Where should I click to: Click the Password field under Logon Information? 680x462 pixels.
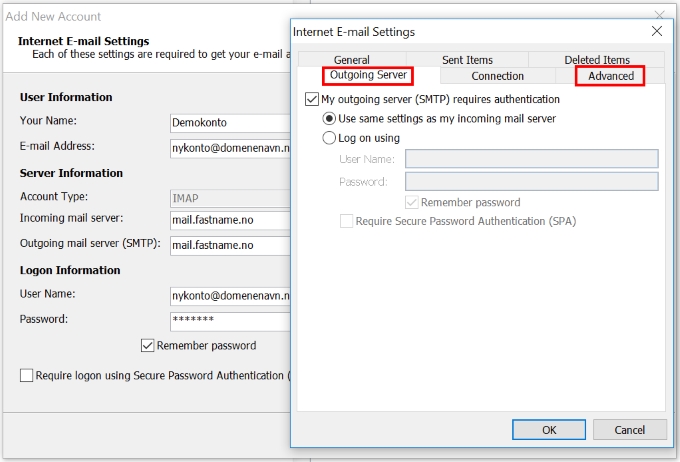(x=230, y=322)
